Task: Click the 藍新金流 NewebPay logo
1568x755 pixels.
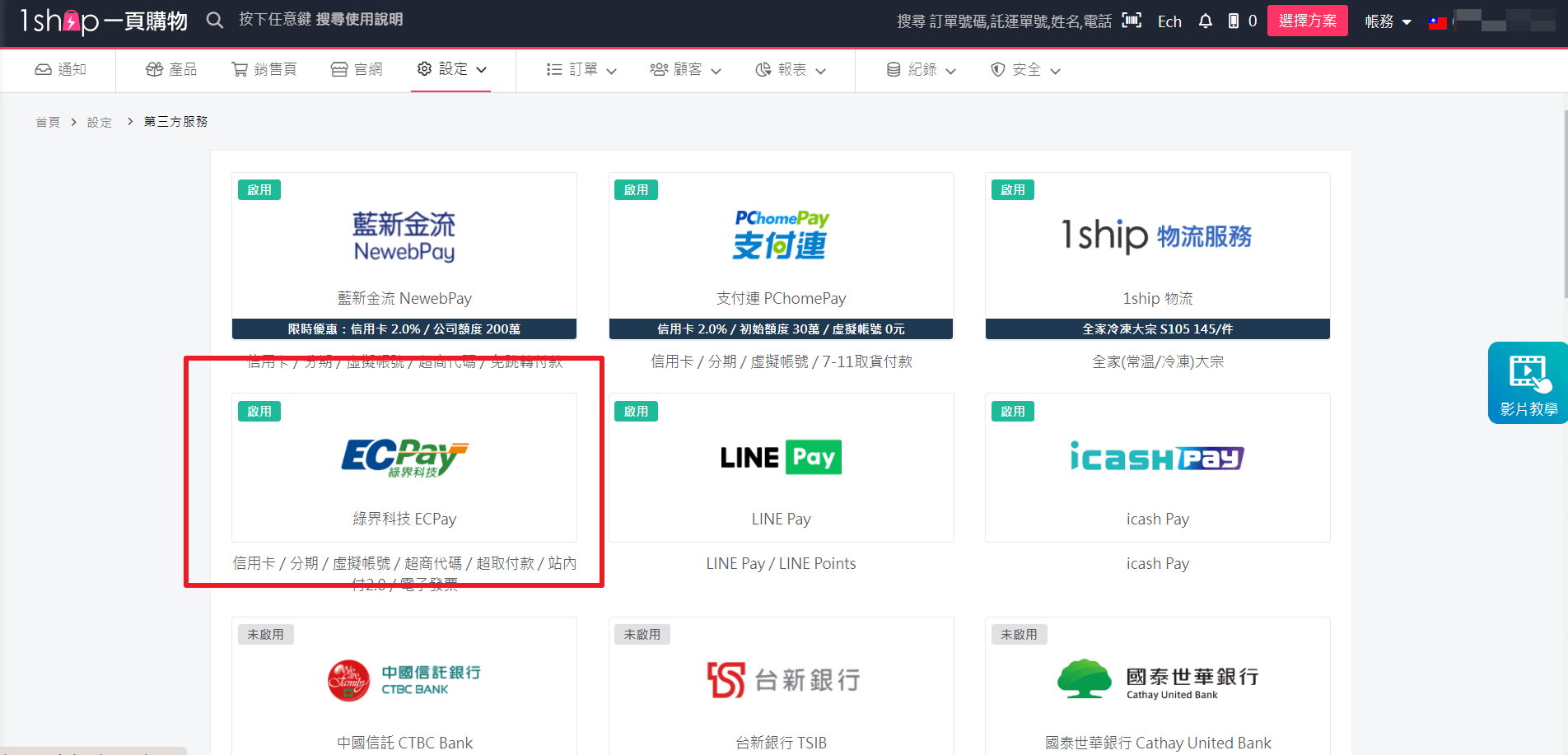Action: tap(404, 236)
